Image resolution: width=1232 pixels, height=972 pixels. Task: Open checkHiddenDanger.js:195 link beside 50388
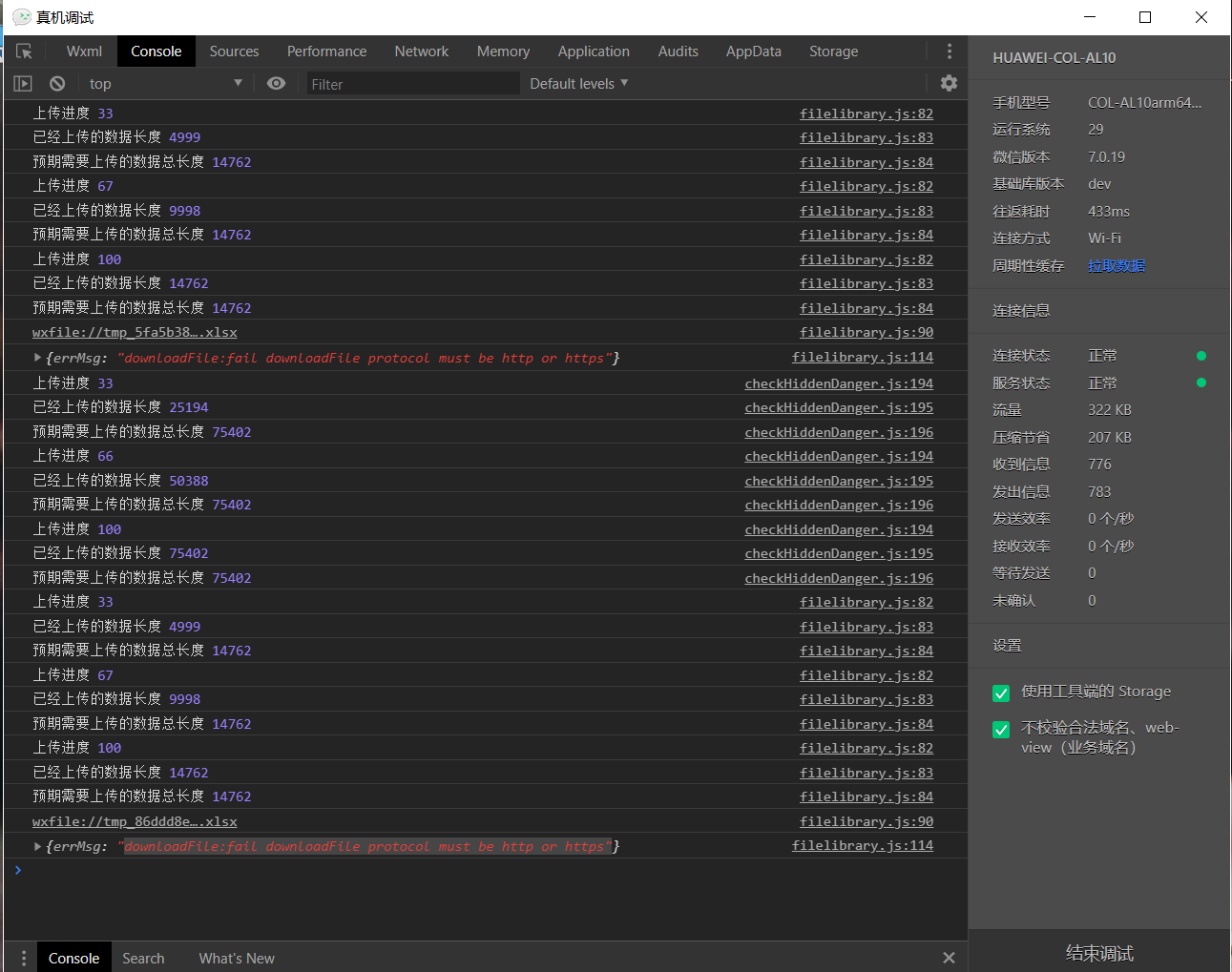pos(839,481)
